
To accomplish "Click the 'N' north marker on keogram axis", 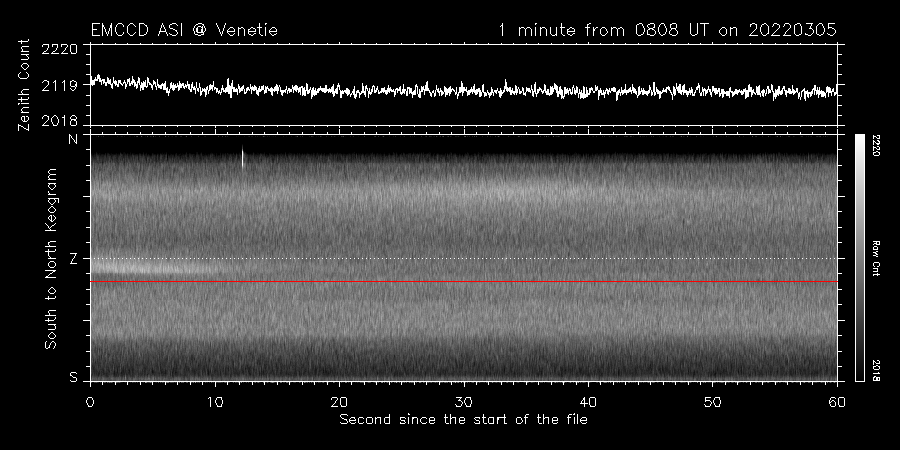I will (x=73, y=139).
